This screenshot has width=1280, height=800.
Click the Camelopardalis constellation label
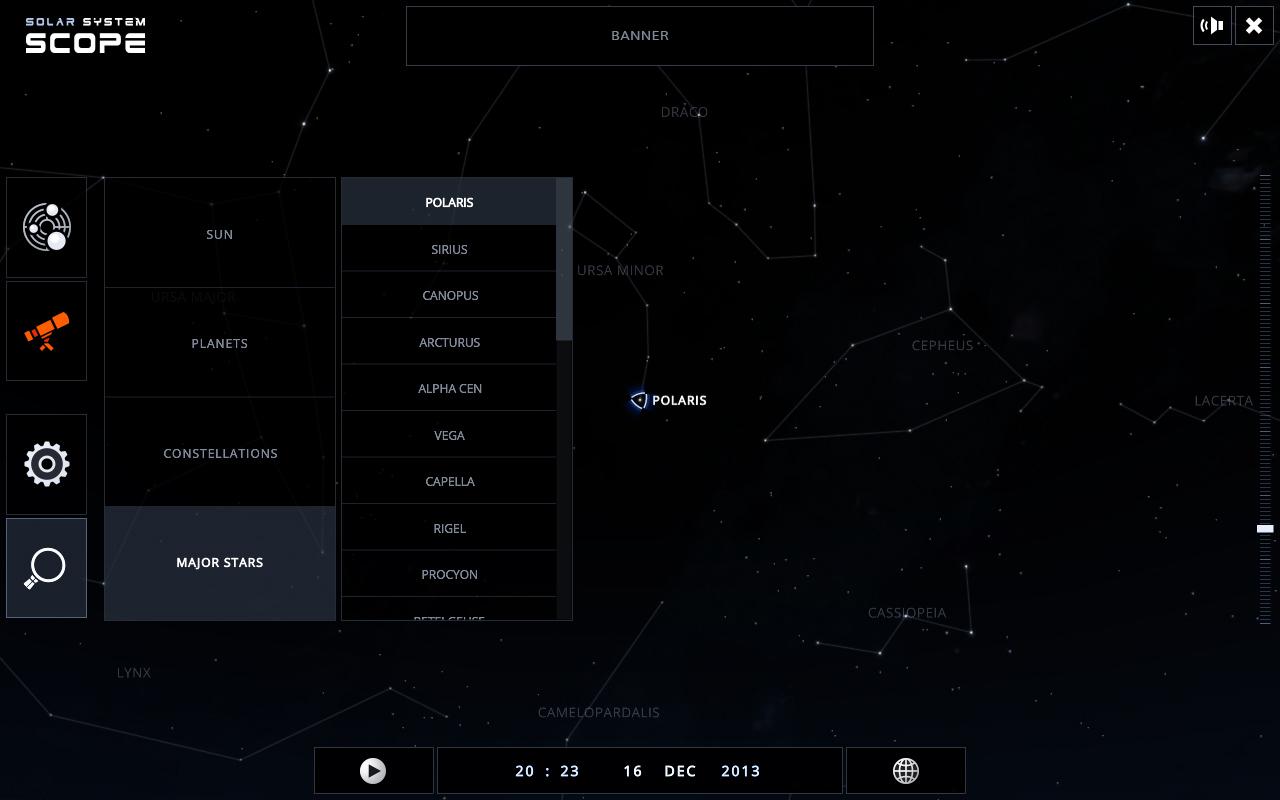pyautogui.click(x=599, y=713)
